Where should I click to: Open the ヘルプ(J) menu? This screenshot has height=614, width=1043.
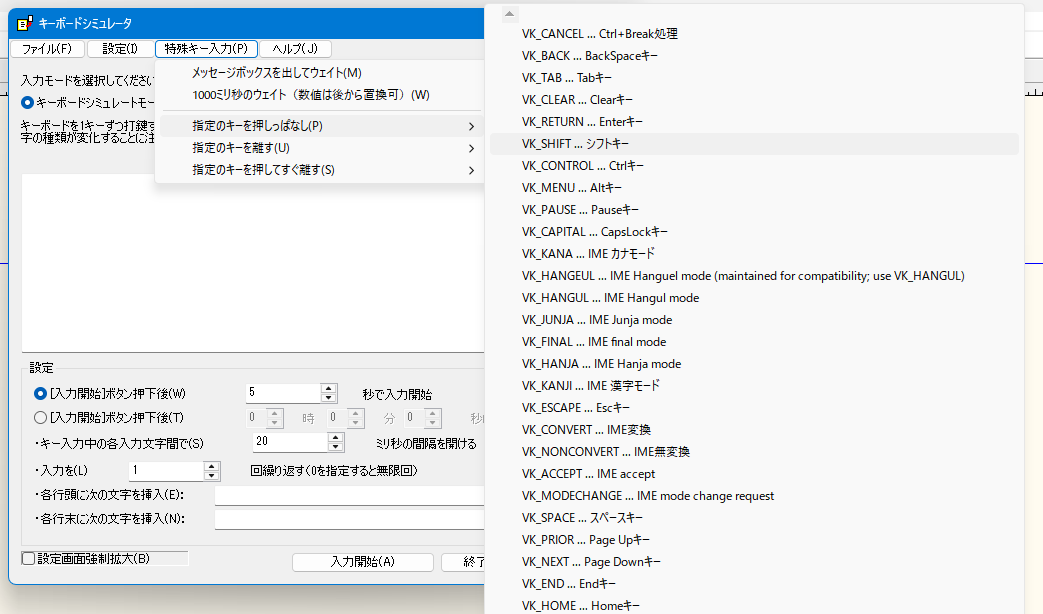point(295,49)
